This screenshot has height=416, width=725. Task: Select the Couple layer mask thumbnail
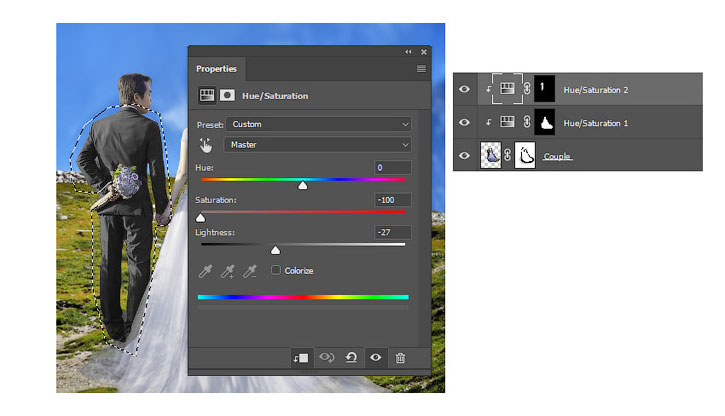click(x=525, y=155)
